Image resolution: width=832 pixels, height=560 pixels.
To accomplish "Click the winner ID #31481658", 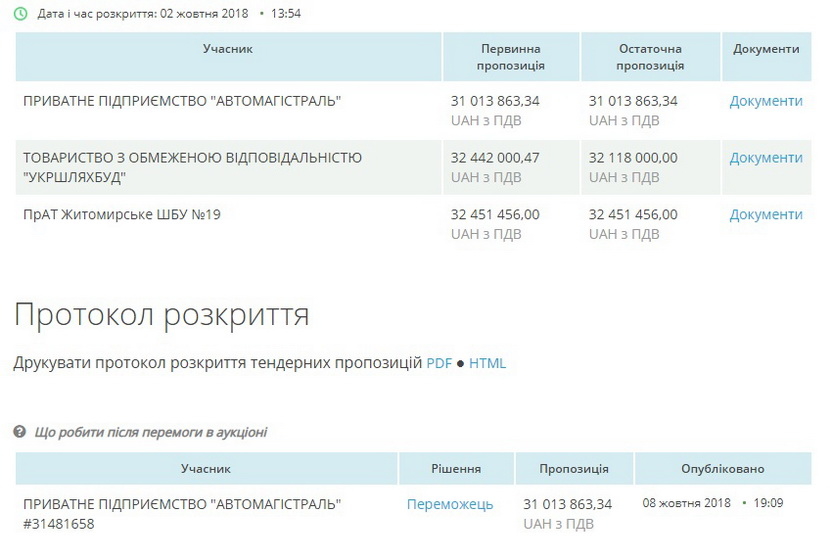I will 59,523.
